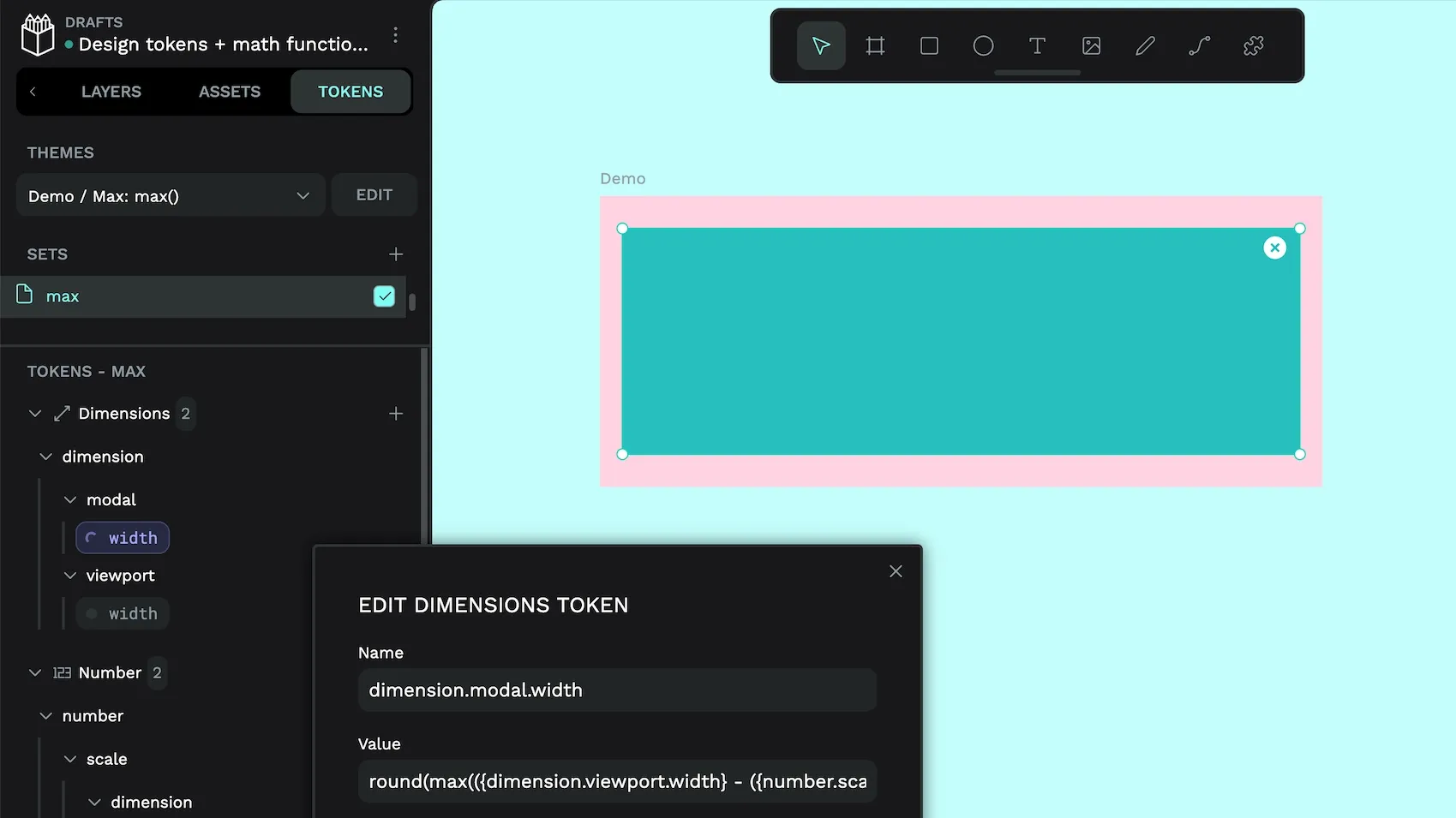The height and width of the screenshot is (818, 1456).
Task: Click the Number 123 icon
Action: click(x=62, y=673)
